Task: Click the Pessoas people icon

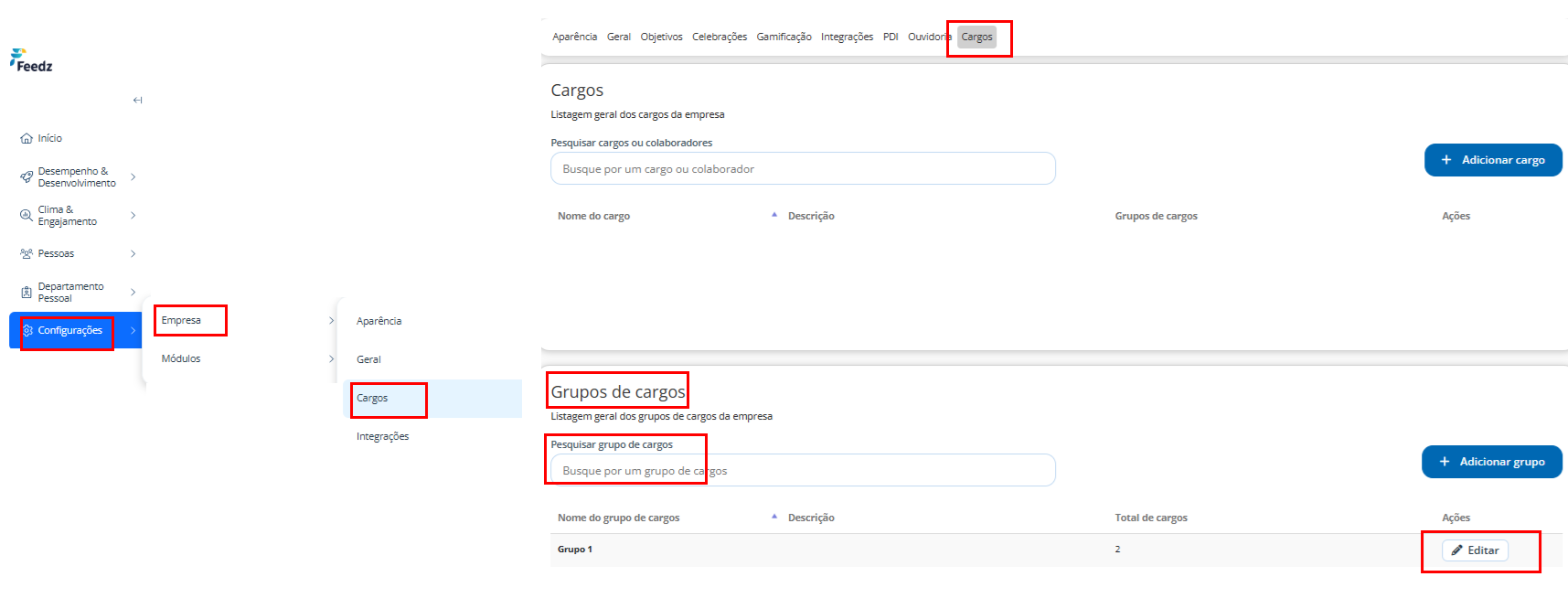Action: (27, 254)
